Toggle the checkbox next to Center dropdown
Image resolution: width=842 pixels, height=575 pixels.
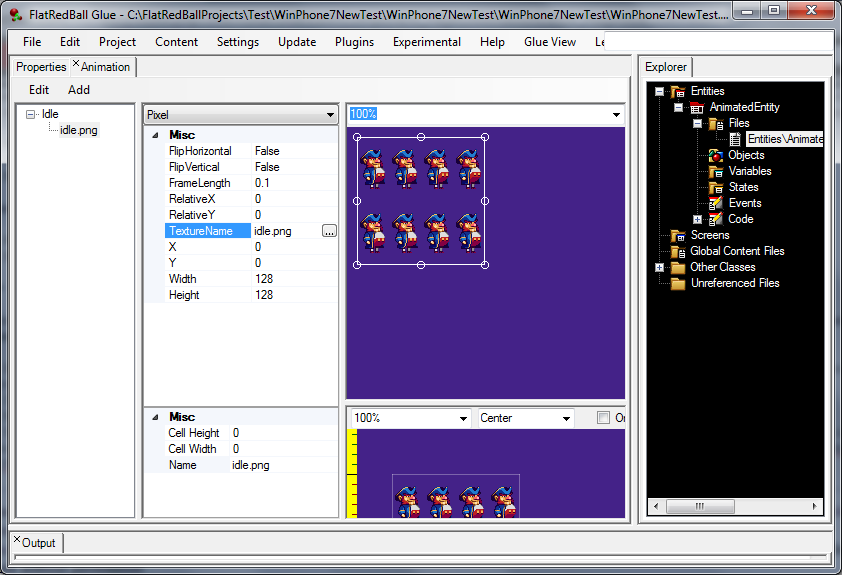click(603, 418)
